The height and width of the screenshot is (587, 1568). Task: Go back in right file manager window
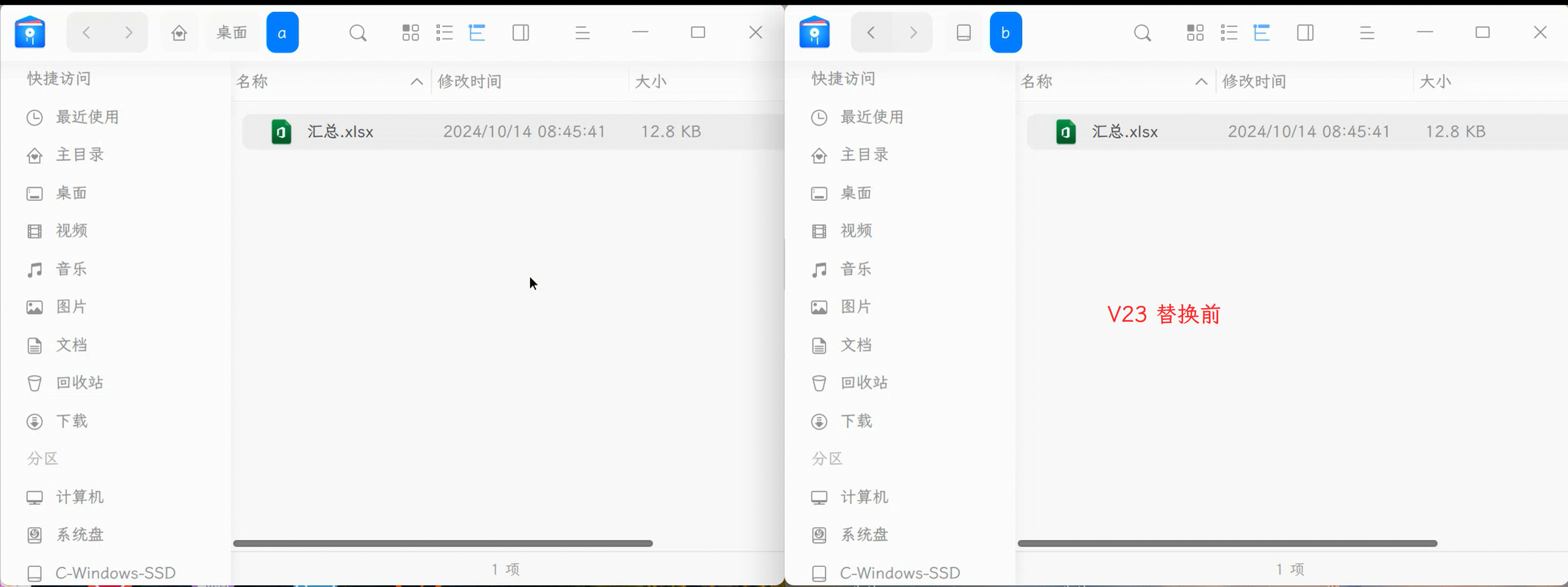click(871, 32)
